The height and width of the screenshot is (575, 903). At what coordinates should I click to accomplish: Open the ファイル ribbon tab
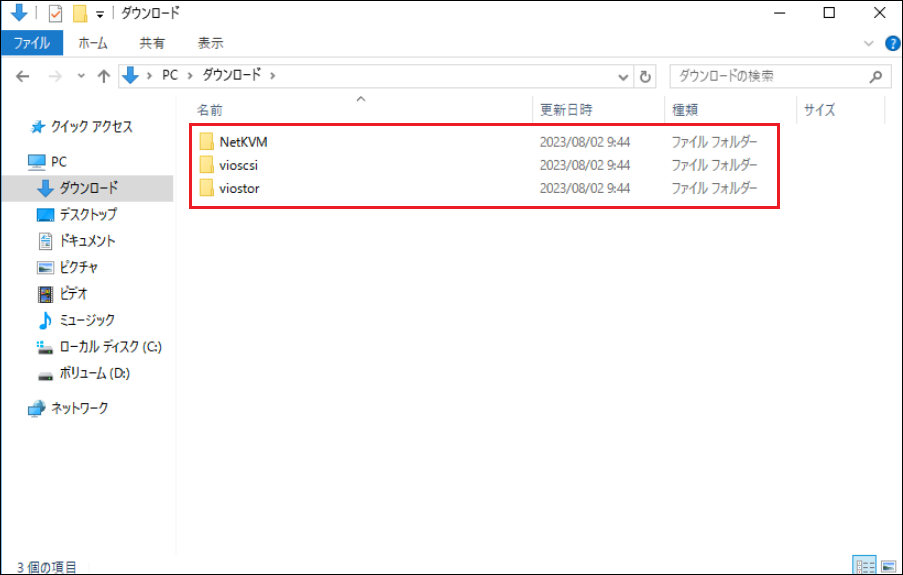32,43
